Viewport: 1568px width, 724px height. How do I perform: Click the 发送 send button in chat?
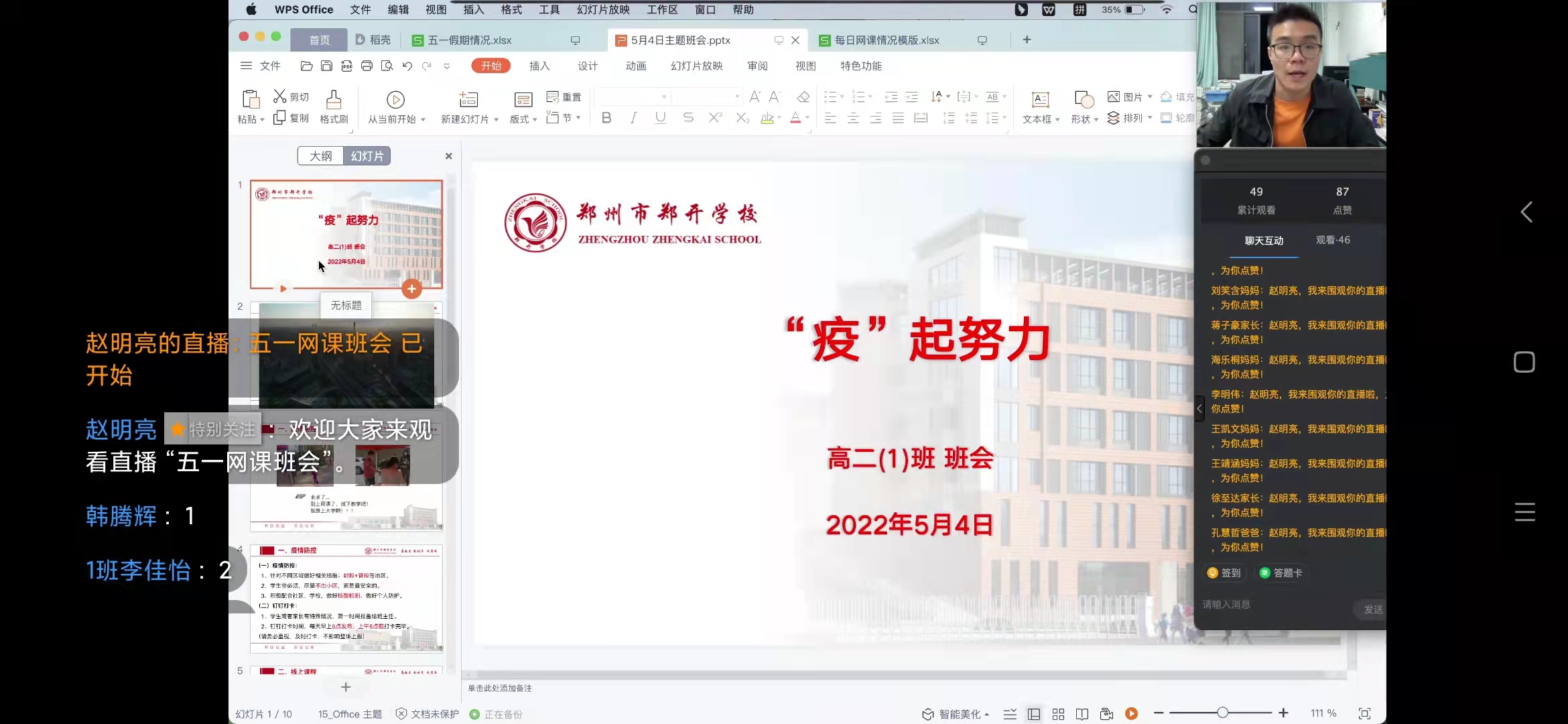tap(1373, 609)
